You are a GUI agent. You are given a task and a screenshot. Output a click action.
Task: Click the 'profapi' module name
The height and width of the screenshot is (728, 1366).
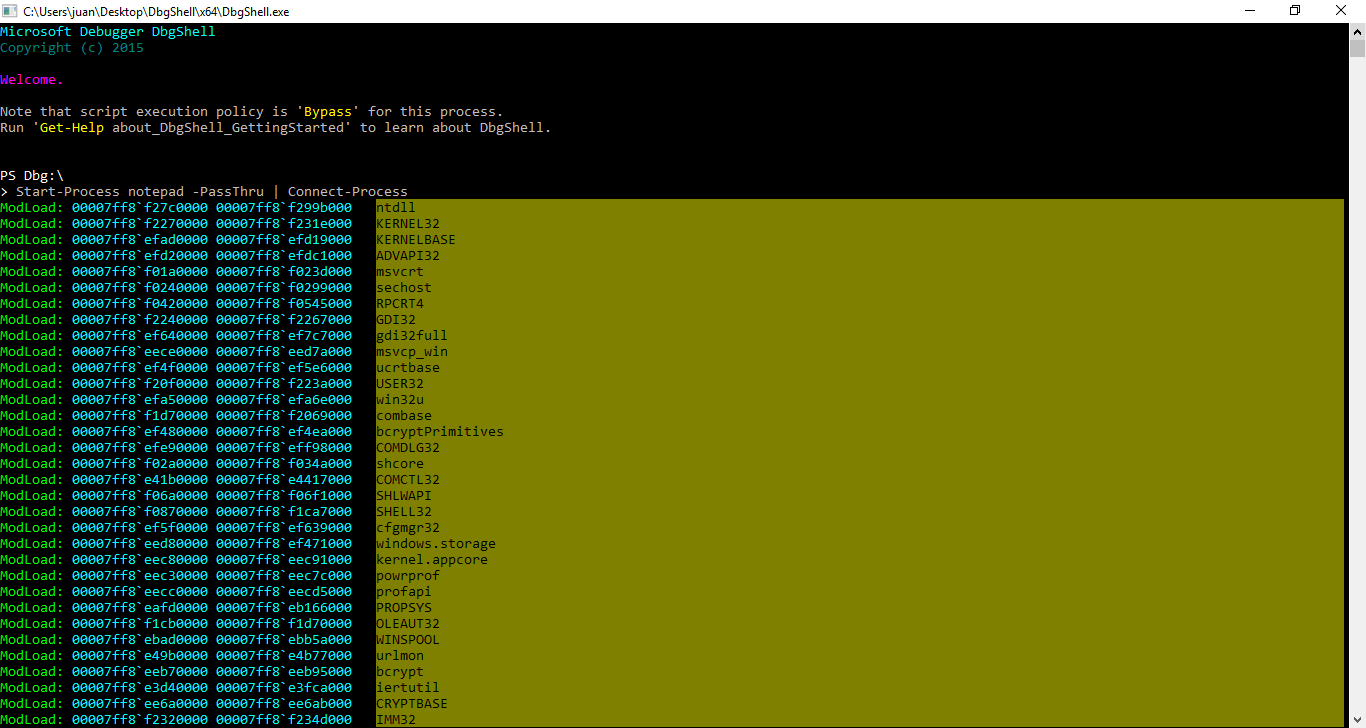(404, 592)
